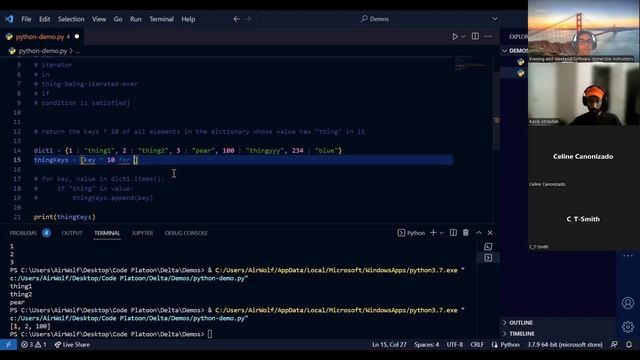Open the new terminal launch profile dropdown

[x=442, y=233]
